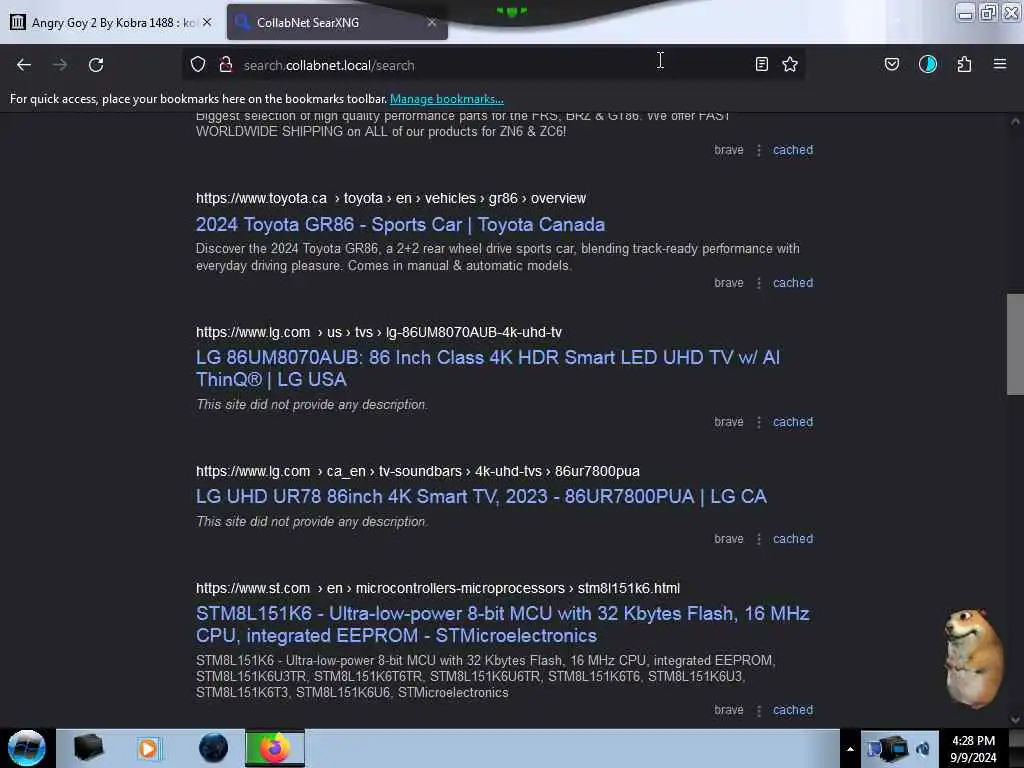
Task: Expand options dots for WORLDWIDE SHIPPING result
Action: click(x=759, y=150)
